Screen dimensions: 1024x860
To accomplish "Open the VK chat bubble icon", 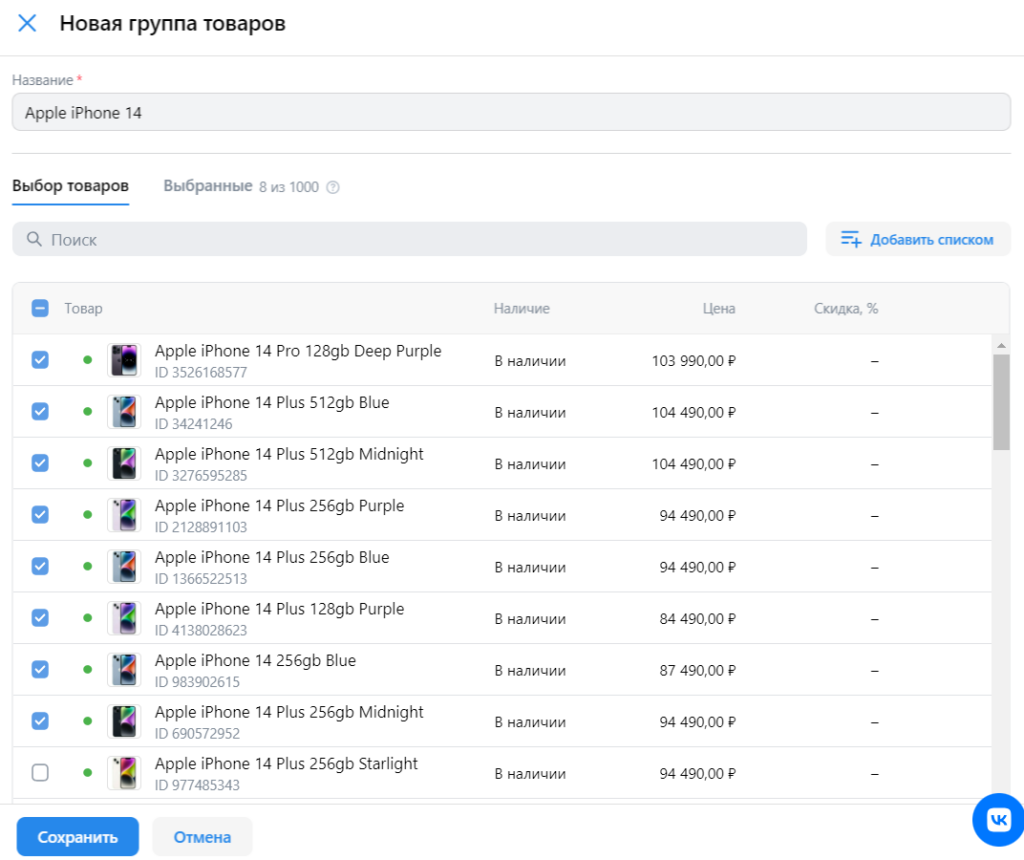I will click(999, 820).
